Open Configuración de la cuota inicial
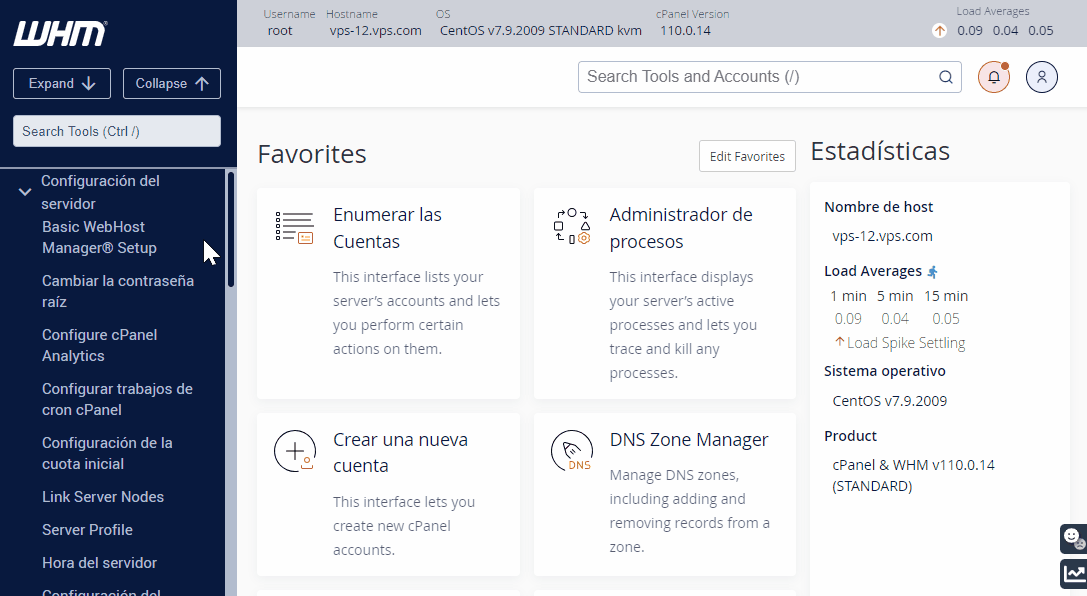1087x596 pixels. pos(107,453)
